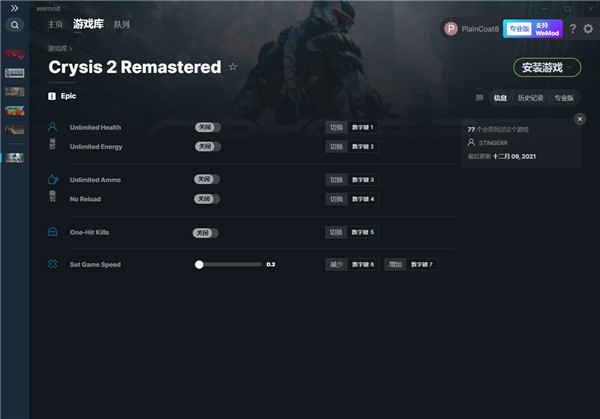Click the 游戏库 breadcrumb link
The image size is (600, 419).
coord(58,47)
